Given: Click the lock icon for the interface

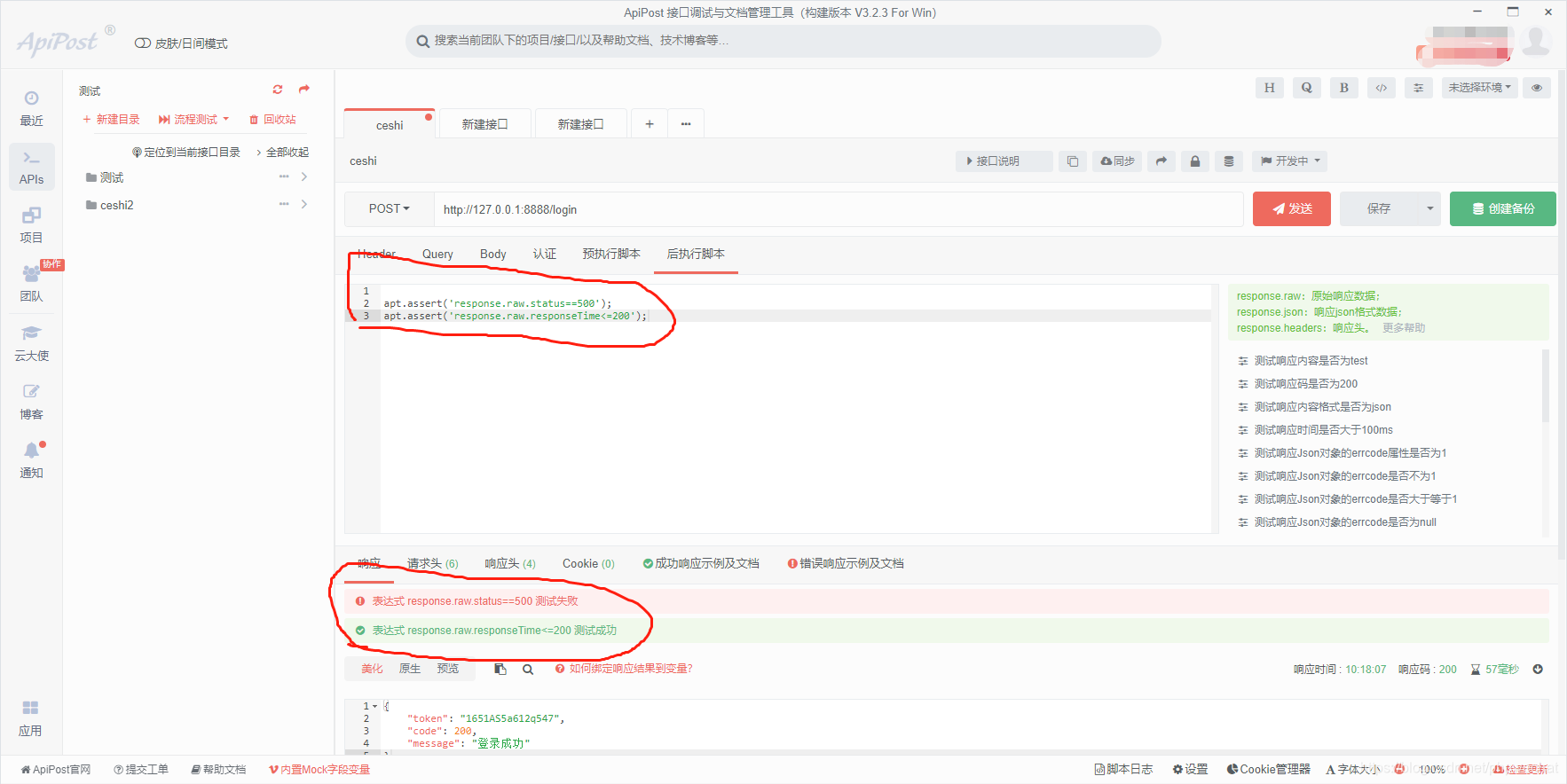Looking at the screenshot, I should click(1195, 161).
